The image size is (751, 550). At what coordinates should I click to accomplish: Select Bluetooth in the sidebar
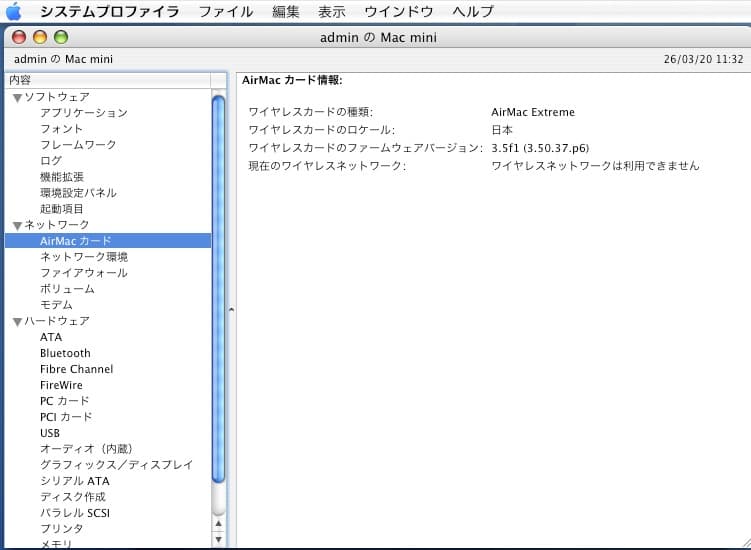(x=65, y=353)
